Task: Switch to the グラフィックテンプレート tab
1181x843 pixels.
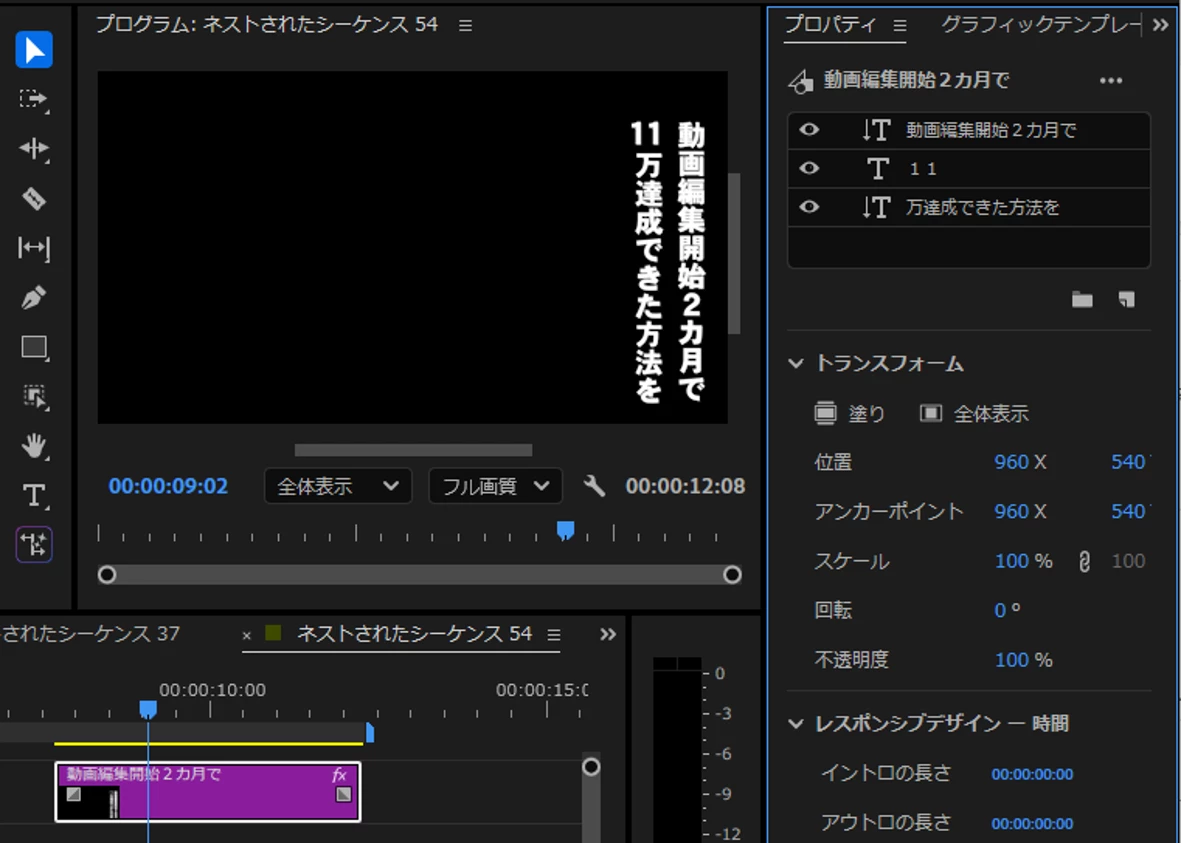Action: tap(1042, 25)
